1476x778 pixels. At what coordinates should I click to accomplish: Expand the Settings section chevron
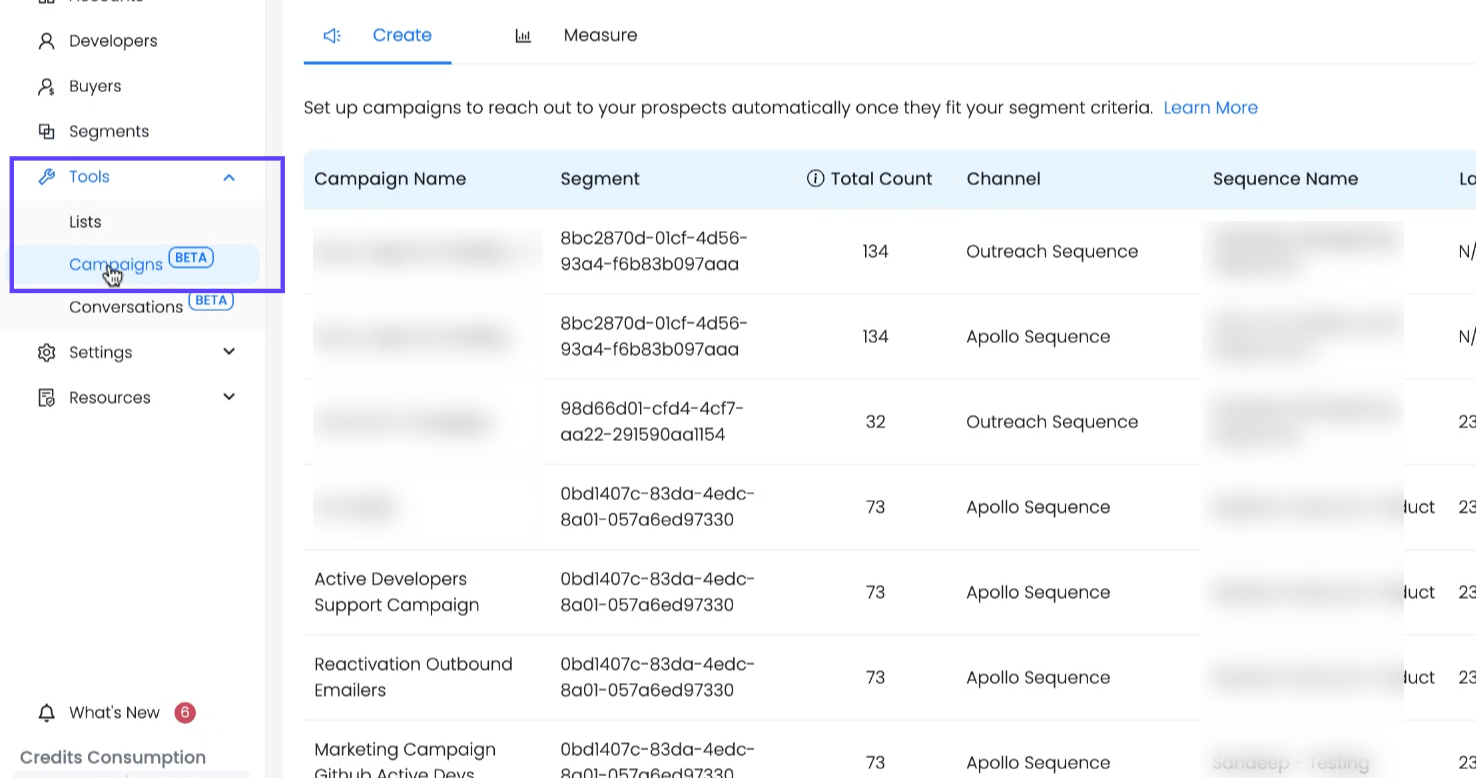(229, 352)
